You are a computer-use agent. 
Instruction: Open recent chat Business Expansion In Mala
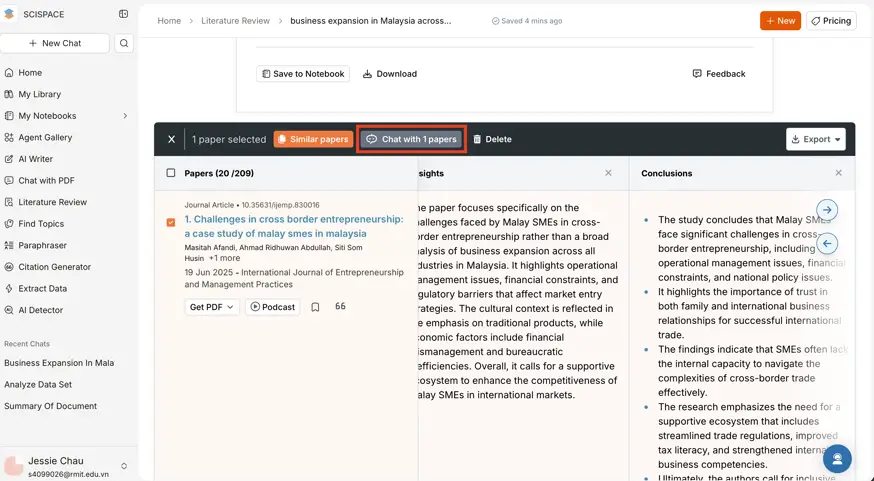coord(59,363)
